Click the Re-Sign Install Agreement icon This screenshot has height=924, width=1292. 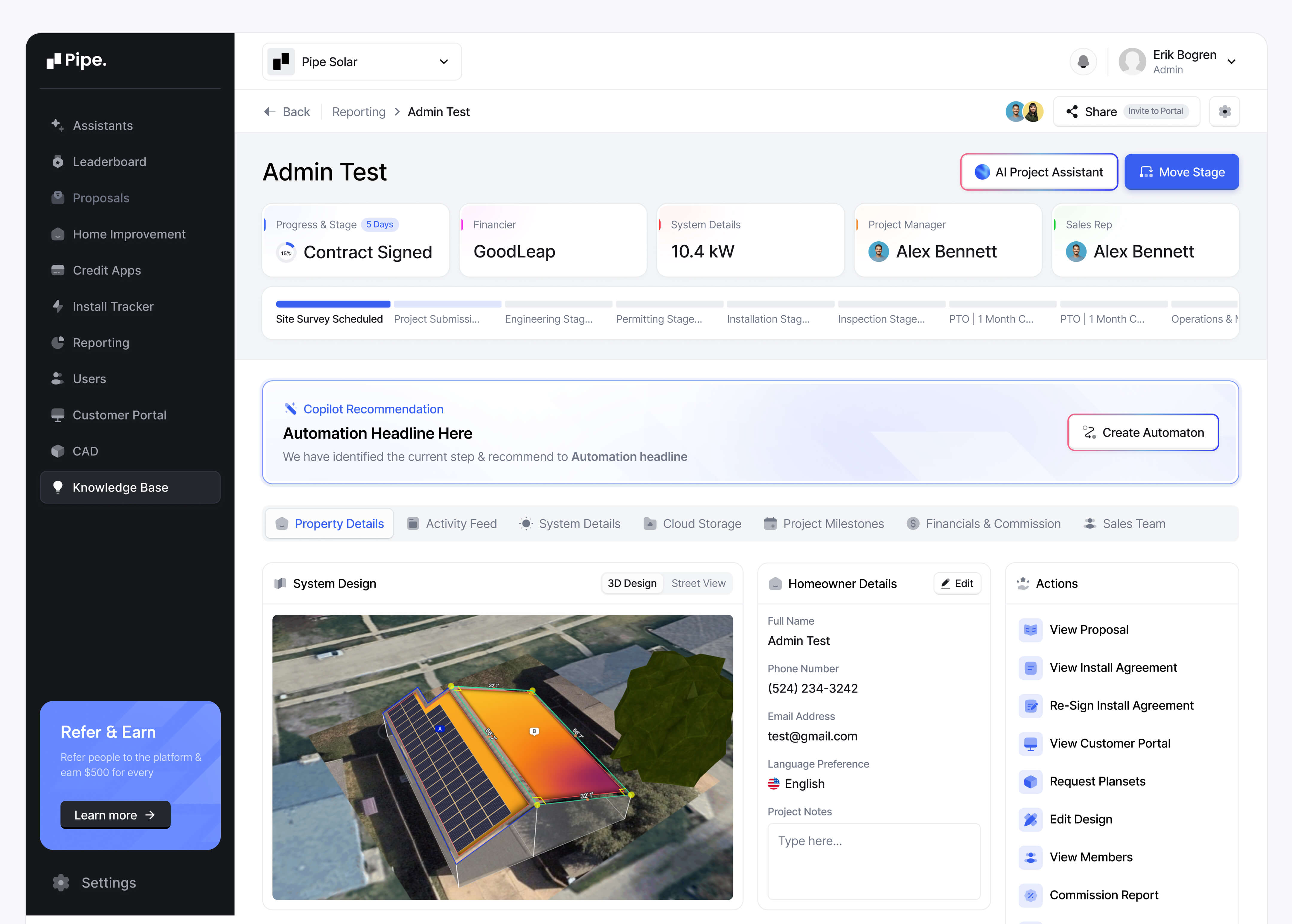(1030, 705)
